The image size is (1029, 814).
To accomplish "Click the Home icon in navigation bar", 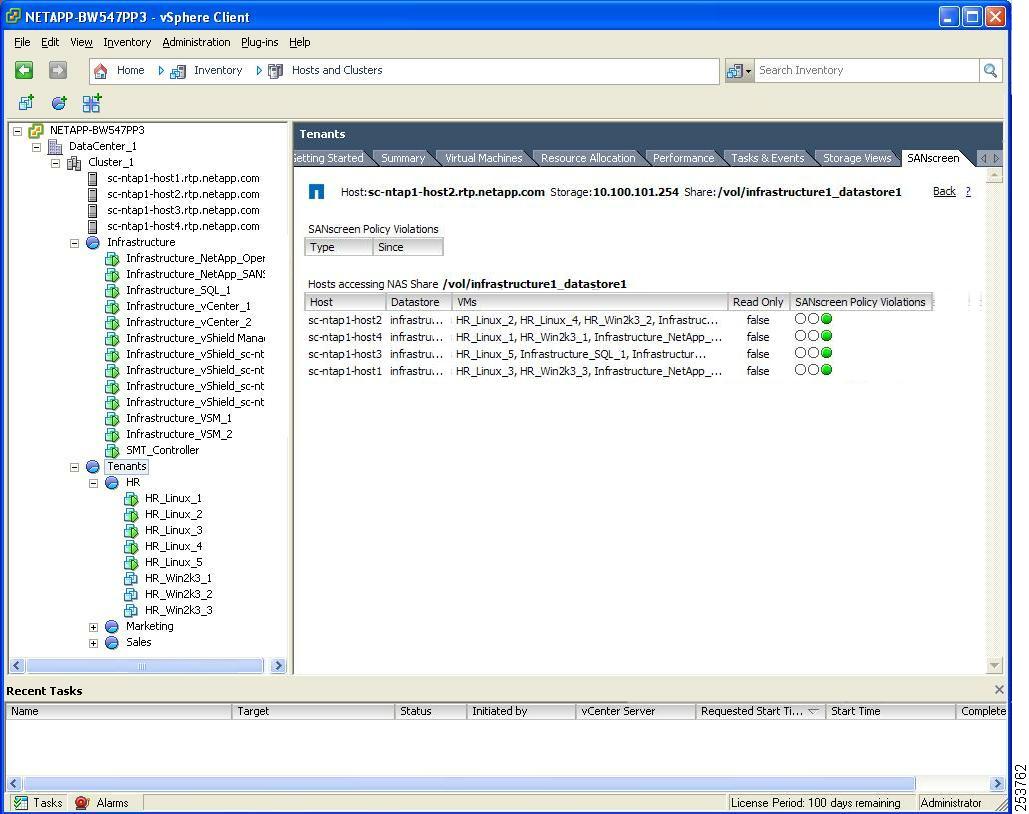I will (100, 71).
